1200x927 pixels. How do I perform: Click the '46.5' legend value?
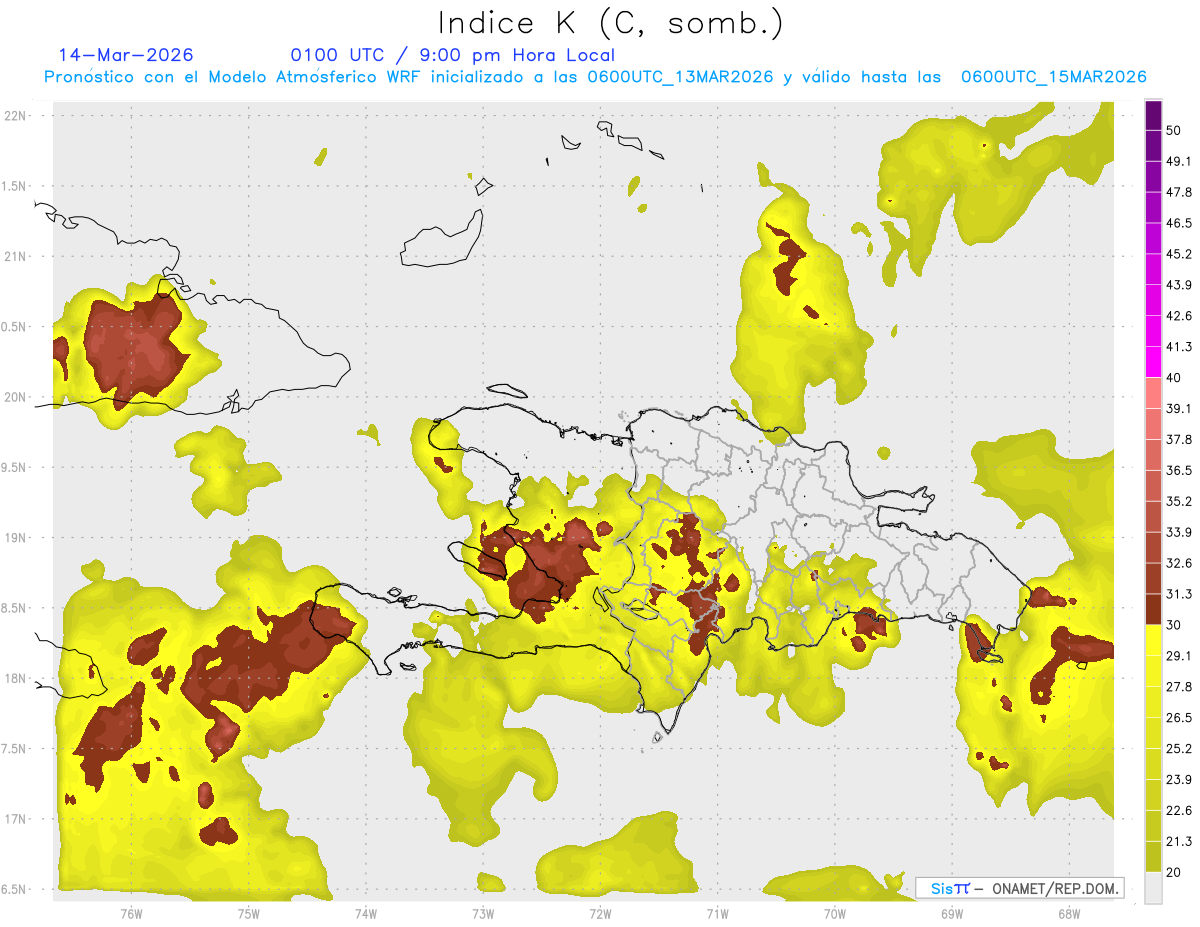[1178, 223]
